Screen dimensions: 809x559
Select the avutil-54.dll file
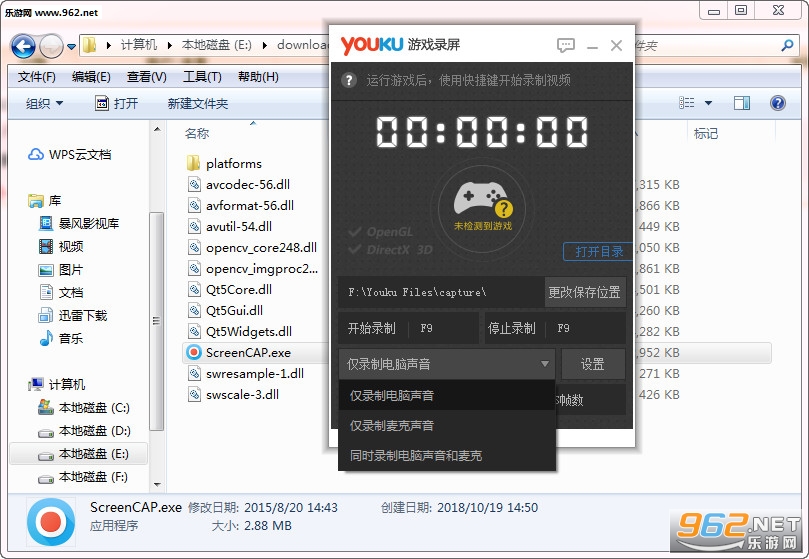click(230, 227)
